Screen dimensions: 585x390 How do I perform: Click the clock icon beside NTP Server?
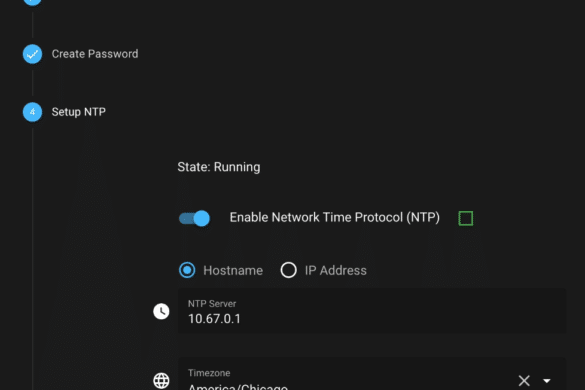click(x=161, y=311)
